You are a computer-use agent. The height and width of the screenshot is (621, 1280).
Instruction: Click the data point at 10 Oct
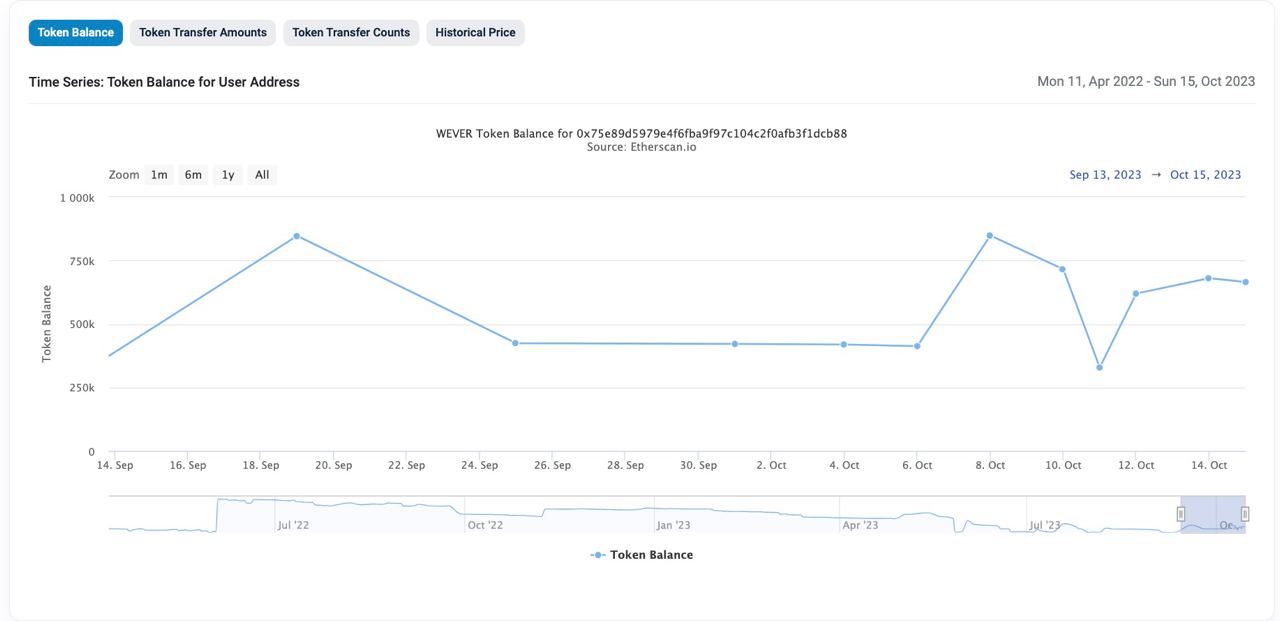click(x=1063, y=269)
